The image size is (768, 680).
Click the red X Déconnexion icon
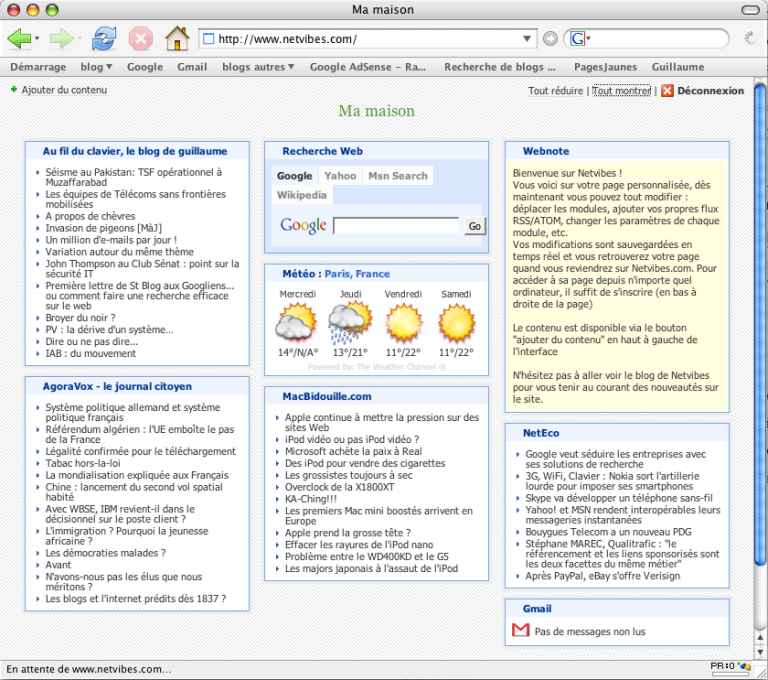tap(667, 91)
